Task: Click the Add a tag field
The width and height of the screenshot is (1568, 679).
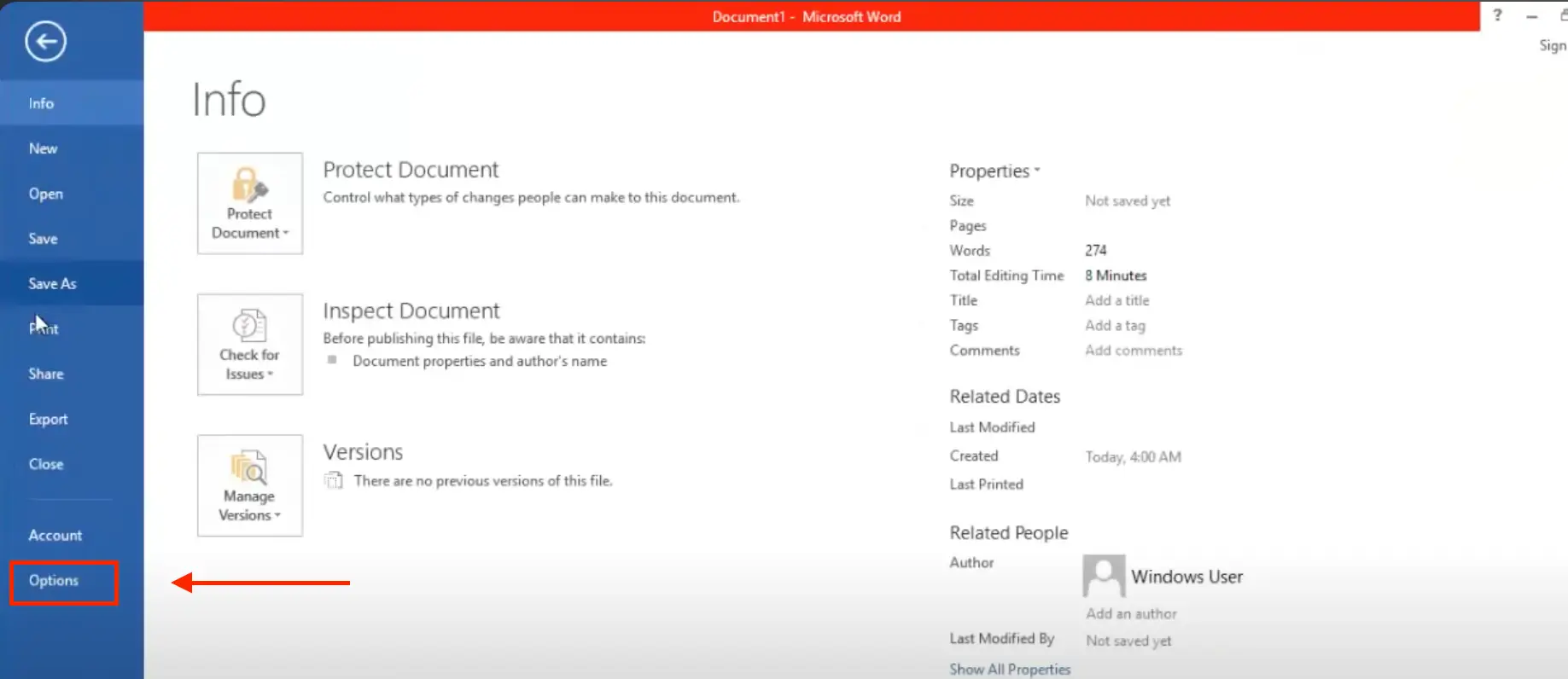Action: (x=1115, y=325)
